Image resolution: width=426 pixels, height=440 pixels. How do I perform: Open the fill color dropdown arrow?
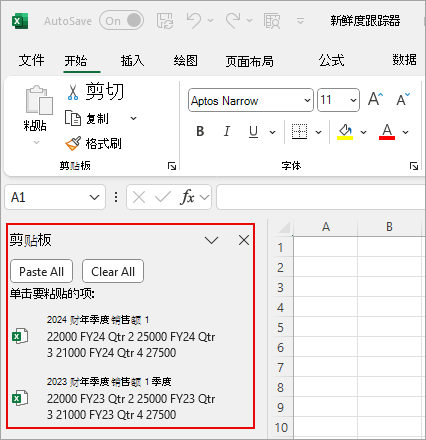point(363,132)
